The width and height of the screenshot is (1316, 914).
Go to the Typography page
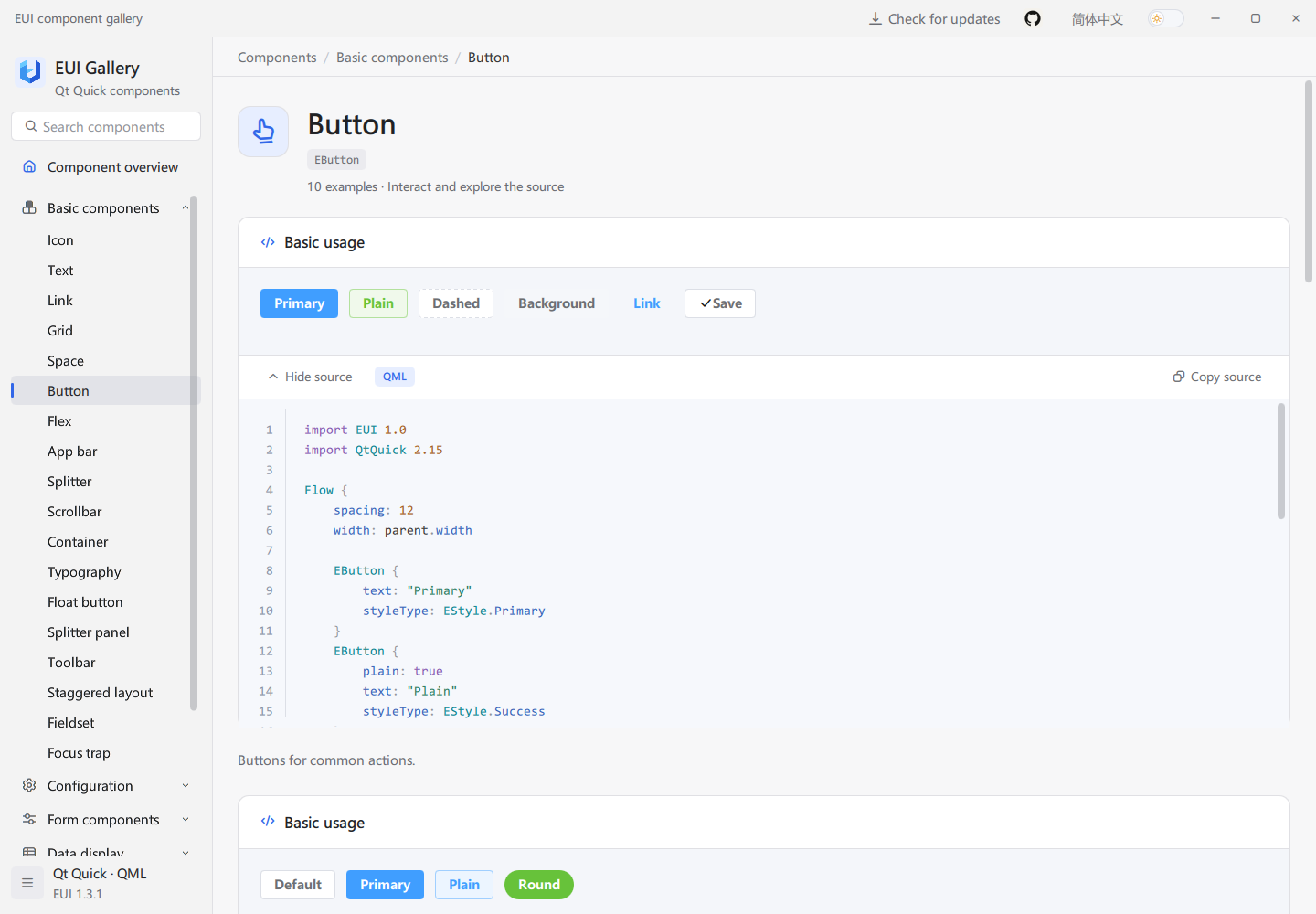tap(105, 571)
